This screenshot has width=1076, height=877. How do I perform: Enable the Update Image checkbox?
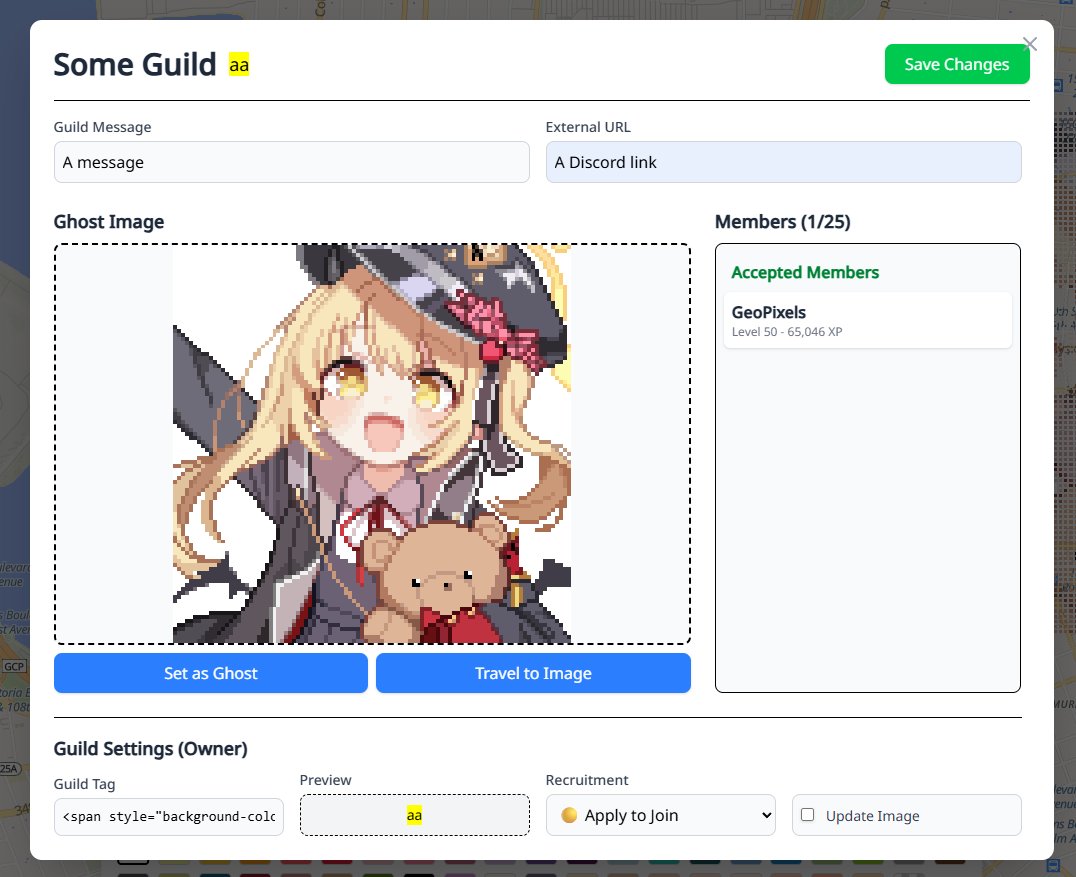tap(808, 815)
